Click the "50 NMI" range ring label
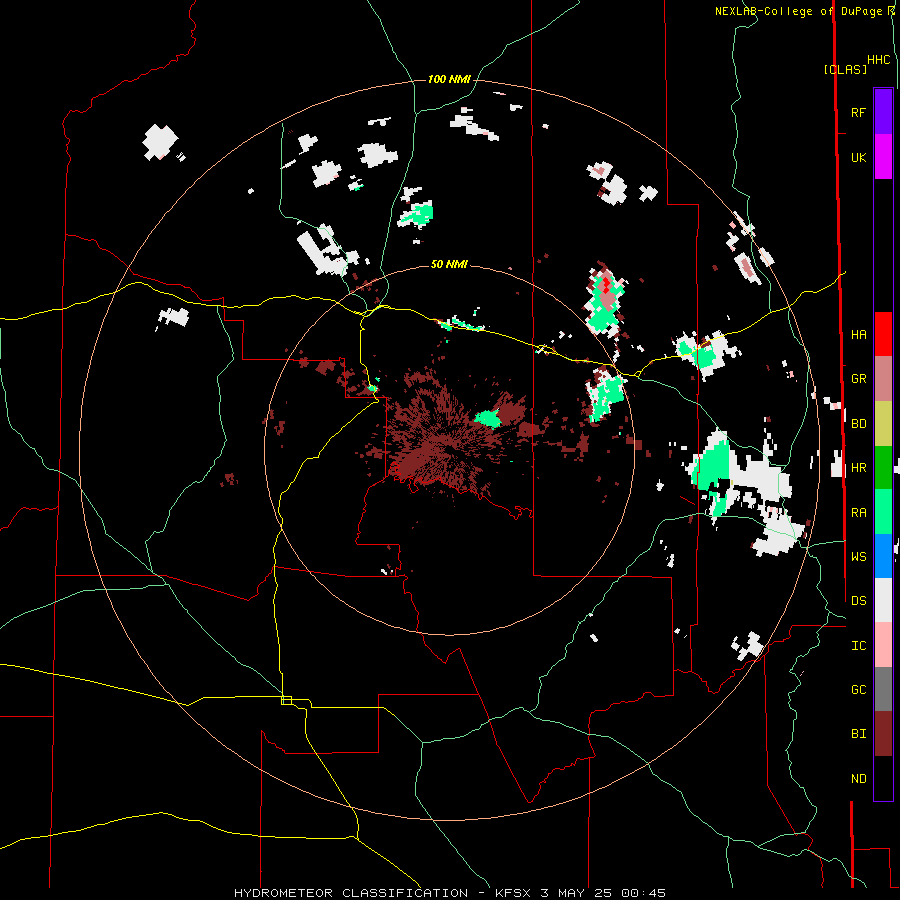The height and width of the screenshot is (900, 900). coord(449,264)
